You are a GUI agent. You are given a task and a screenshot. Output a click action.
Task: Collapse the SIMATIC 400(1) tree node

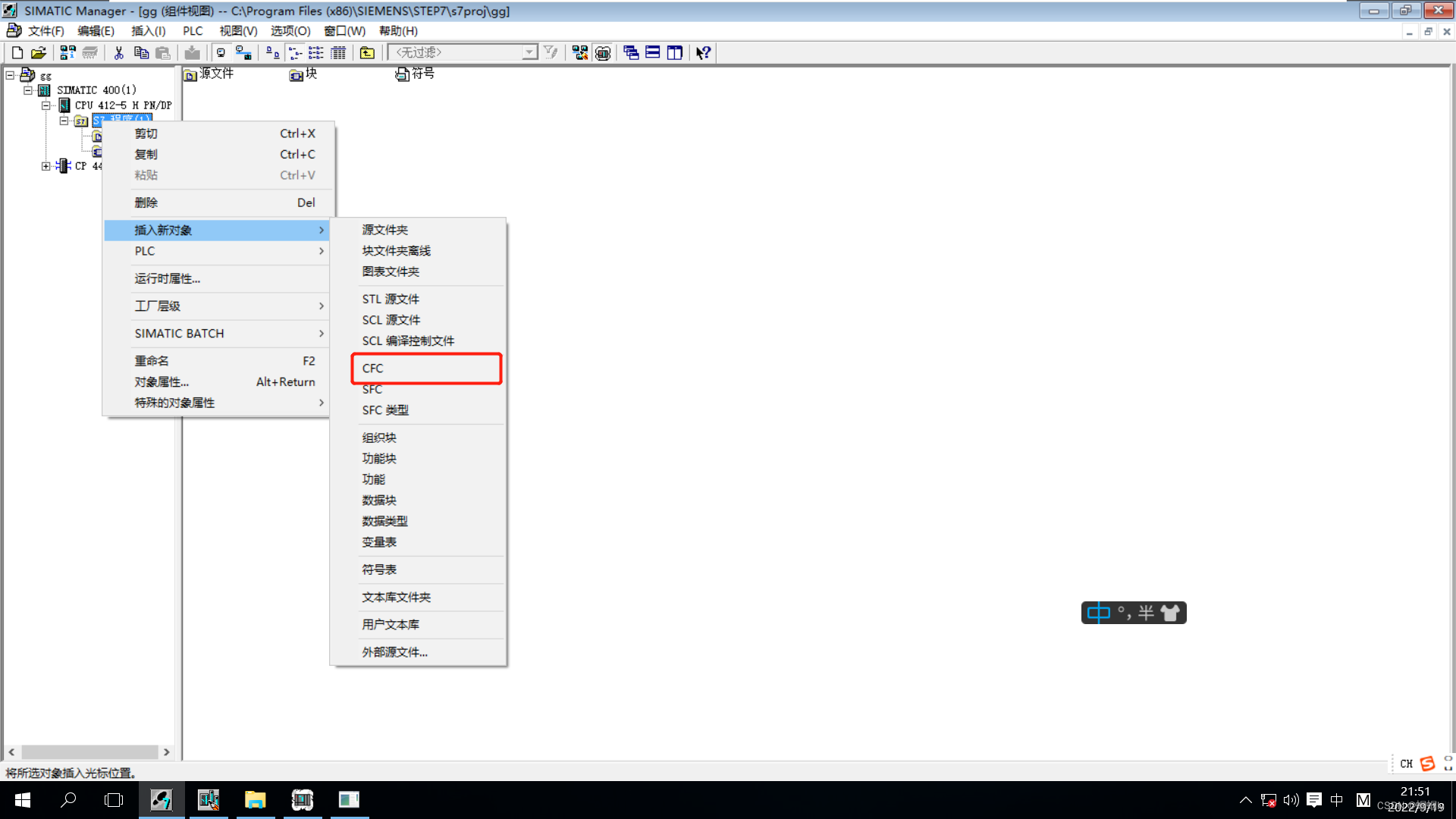point(28,90)
